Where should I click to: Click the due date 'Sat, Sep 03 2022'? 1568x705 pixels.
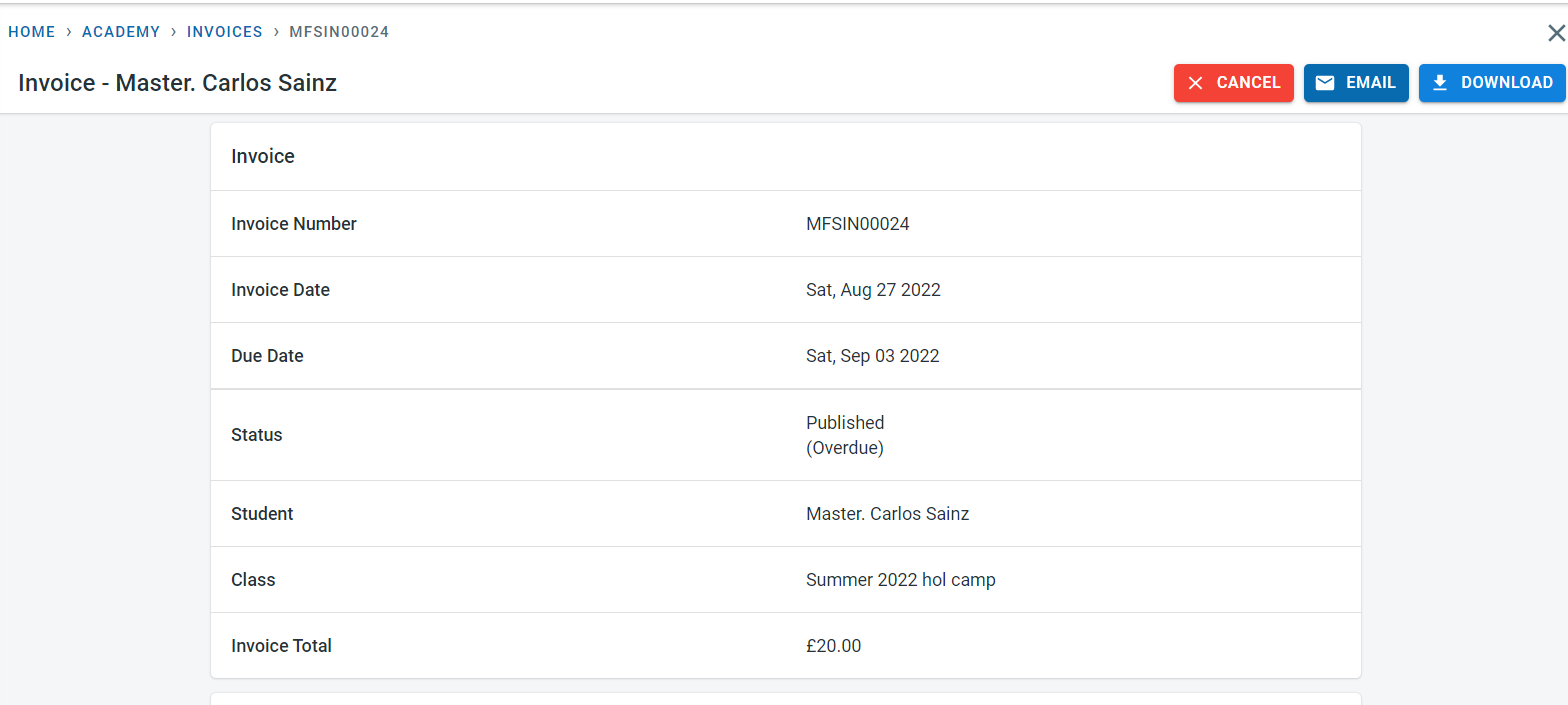click(x=873, y=356)
